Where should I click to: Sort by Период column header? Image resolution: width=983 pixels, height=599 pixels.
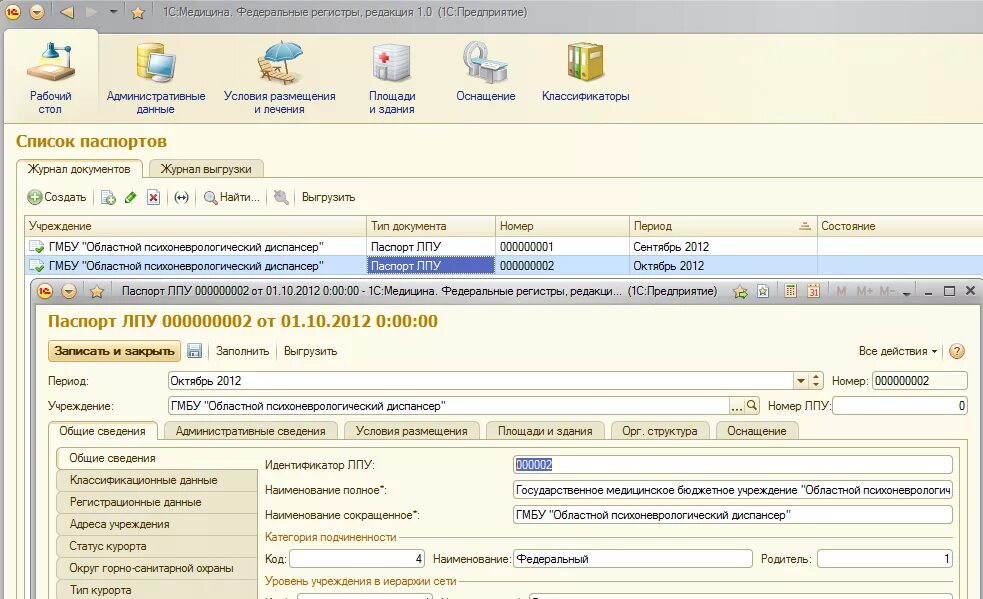click(x=723, y=226)
